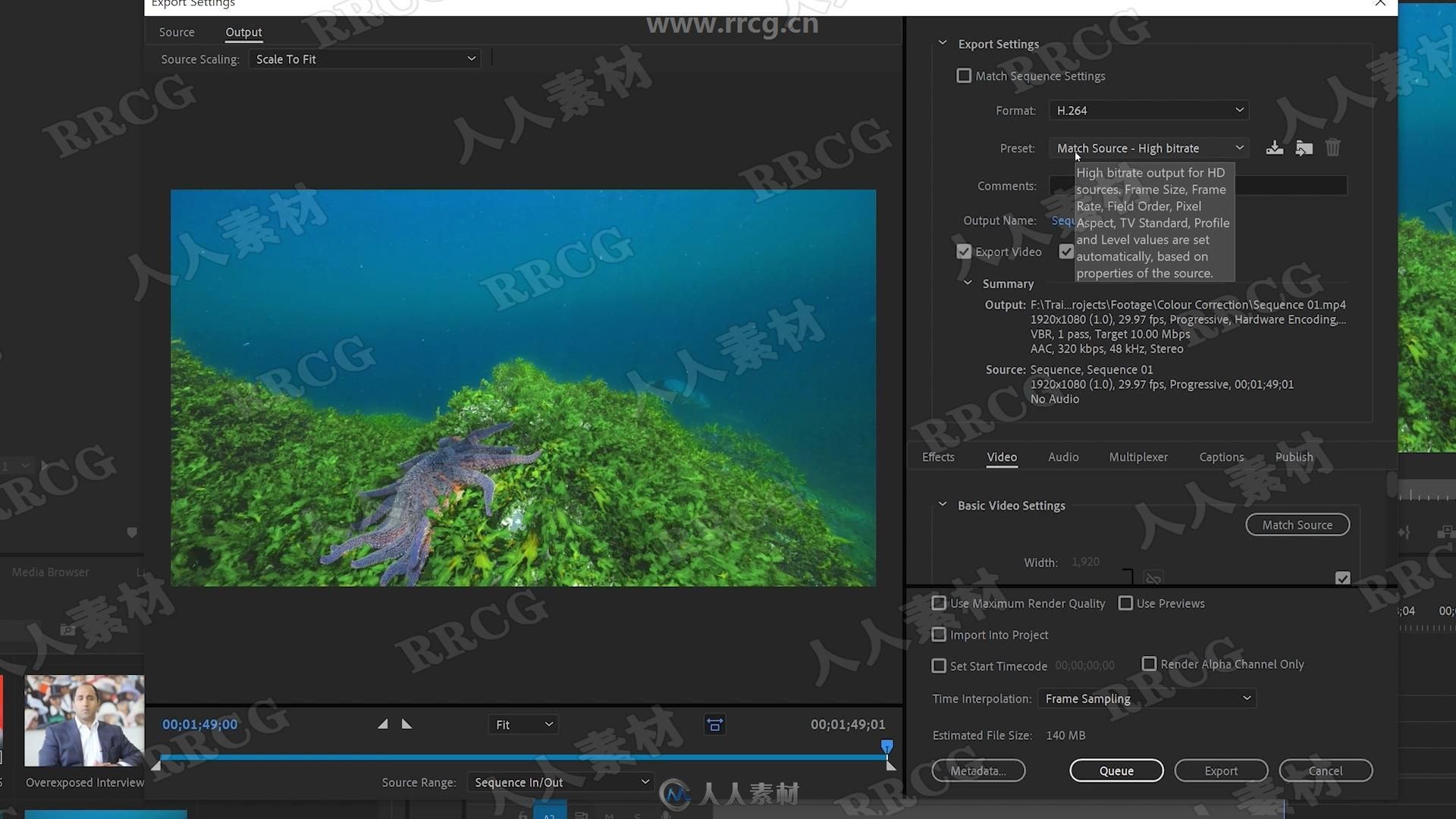Image resolution: width=1456 pixels, height=819 pixels.
Task: Switch to the Audio tab
Action: tap(1063, 457)
